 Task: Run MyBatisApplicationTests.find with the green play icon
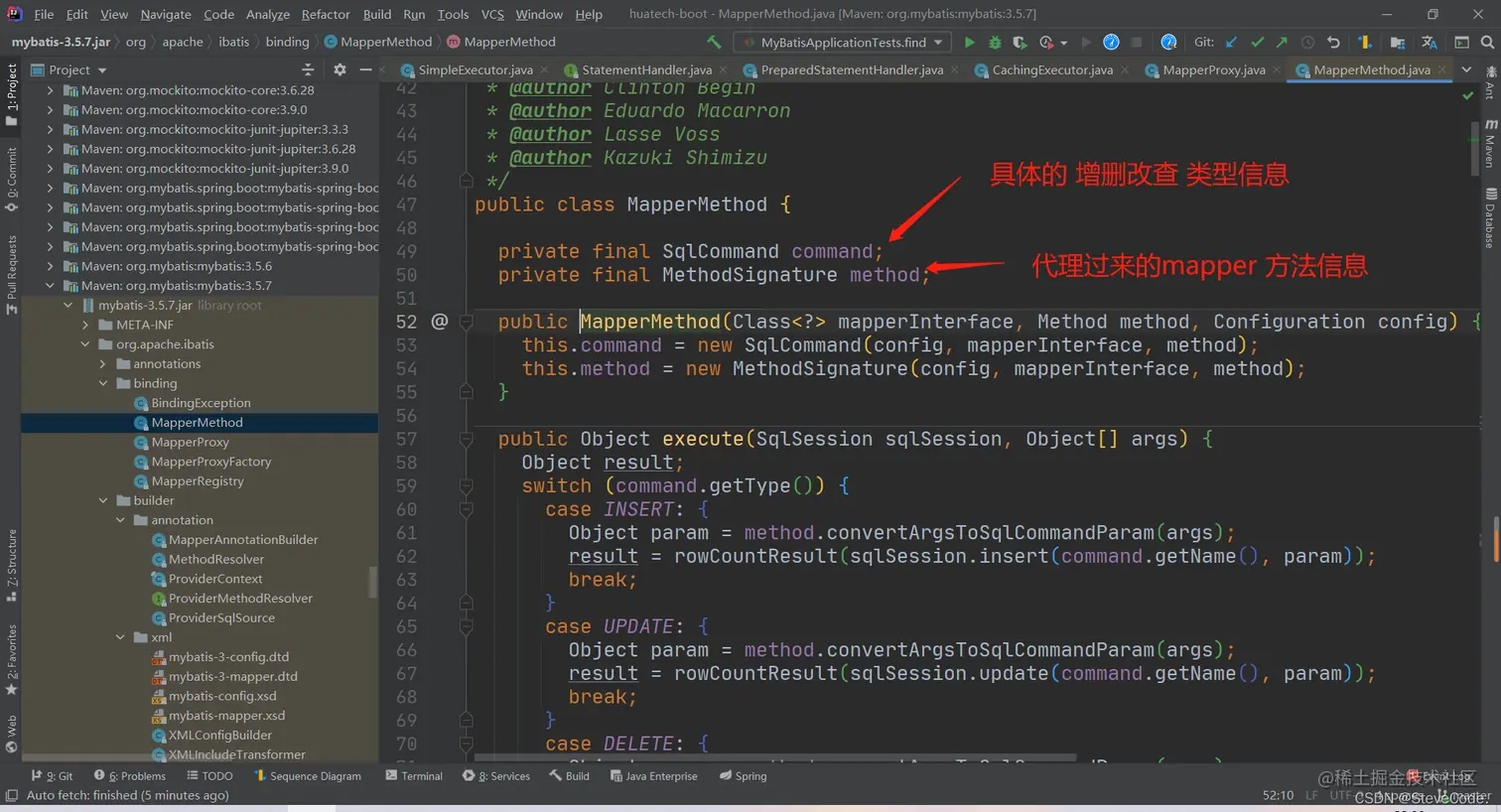(x=969, y=42)
